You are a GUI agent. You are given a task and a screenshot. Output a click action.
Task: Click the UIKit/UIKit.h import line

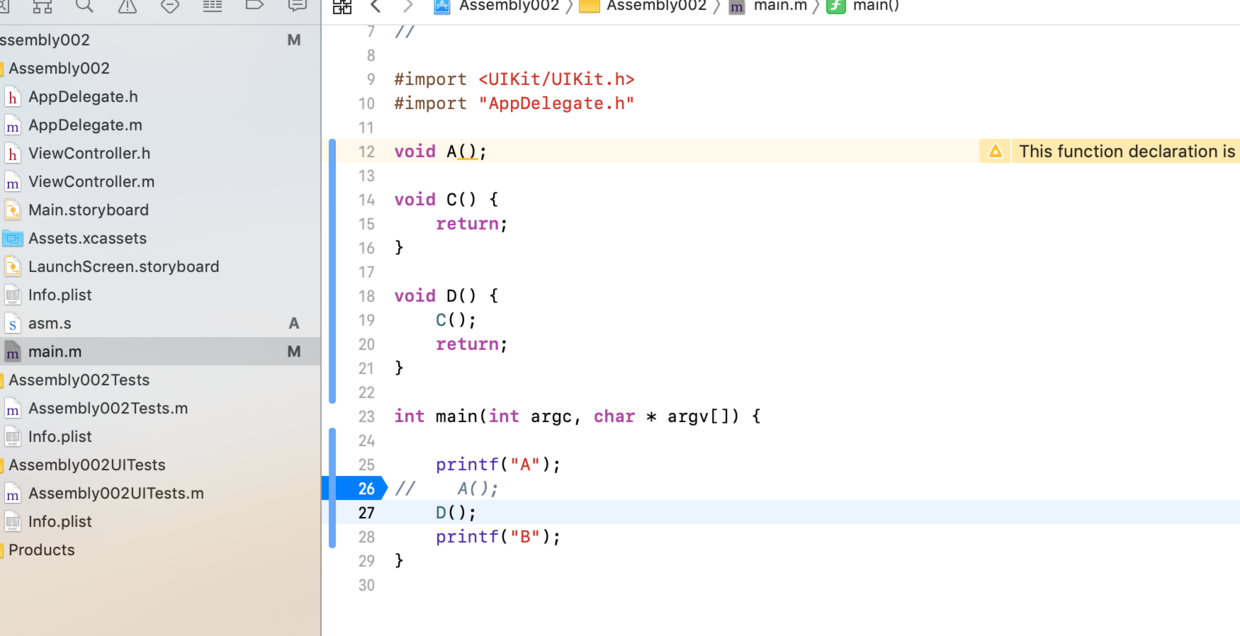click(x=514, y=79)
